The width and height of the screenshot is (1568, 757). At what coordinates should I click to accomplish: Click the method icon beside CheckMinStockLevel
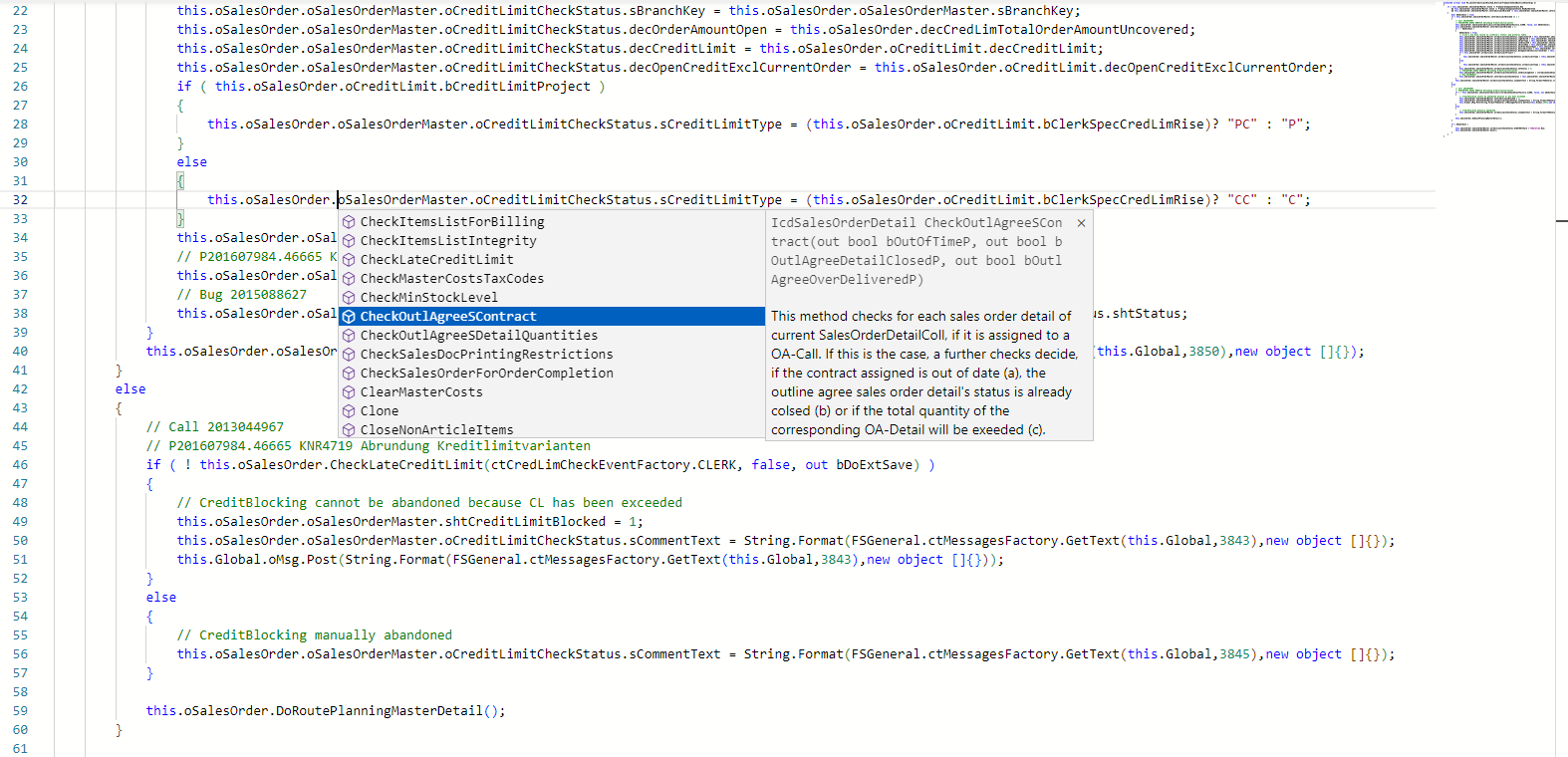pyautogui.click(x=349, y=298)
